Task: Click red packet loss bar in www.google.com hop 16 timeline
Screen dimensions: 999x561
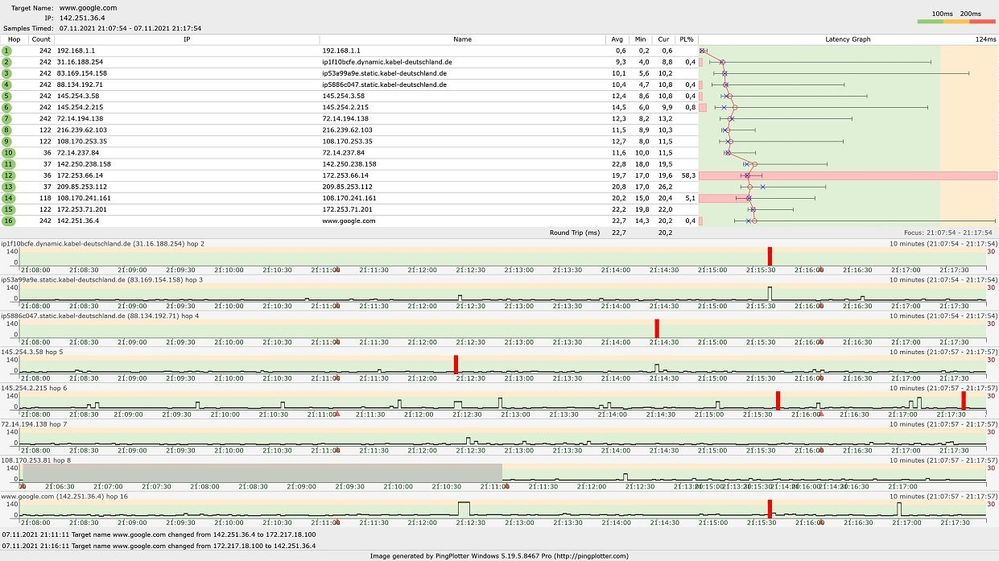Action: [770, 509]
